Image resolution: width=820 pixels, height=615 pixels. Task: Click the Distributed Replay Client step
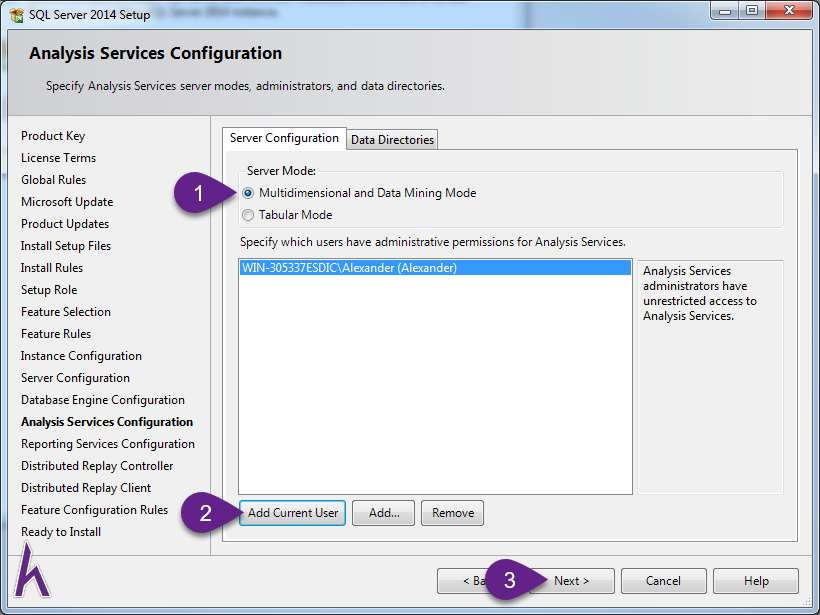point(86,487)
